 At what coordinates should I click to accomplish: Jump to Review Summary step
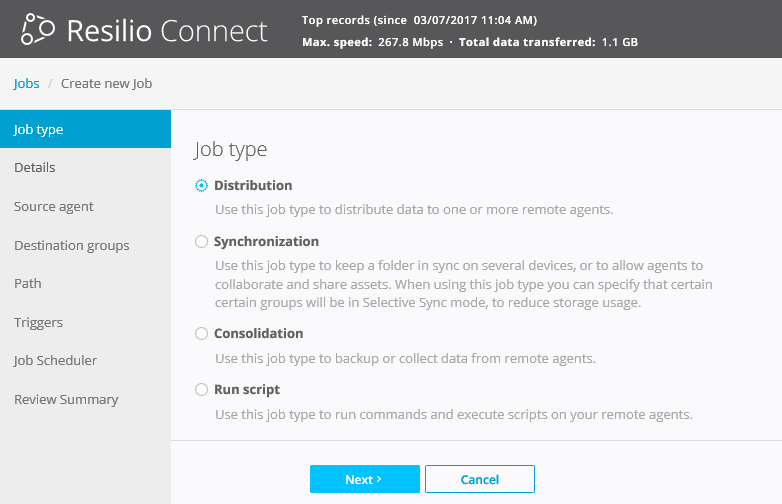point(66,400)
